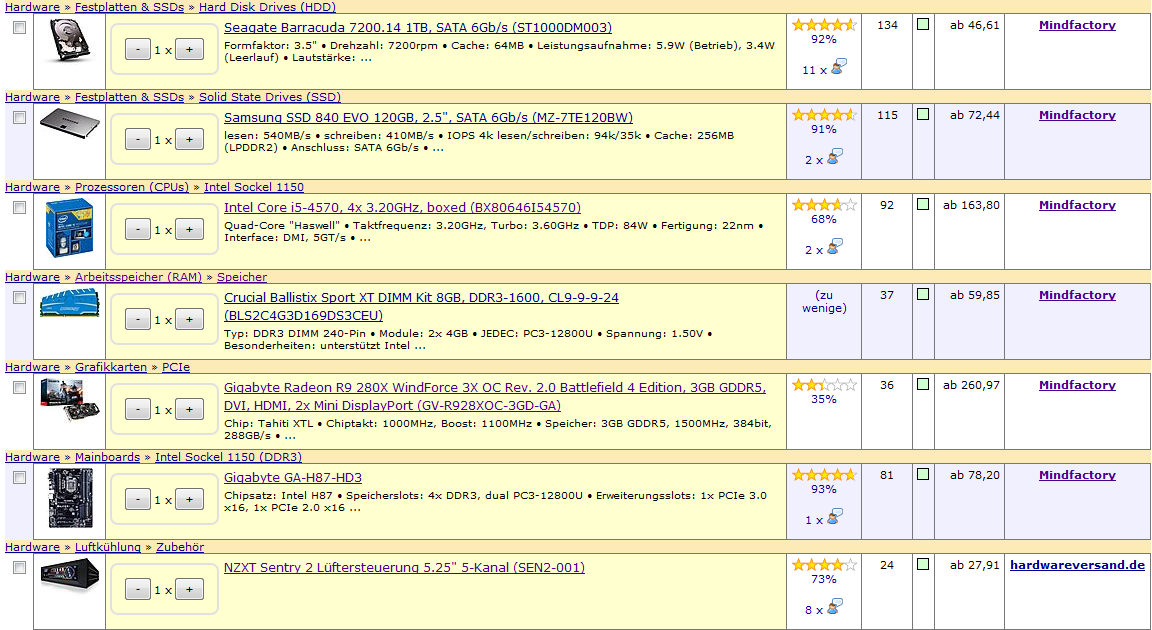The image size is (1152, 630).
Task: Open Samsung SSD 840 EVO 120GB product link
Action: coord(428,117)
